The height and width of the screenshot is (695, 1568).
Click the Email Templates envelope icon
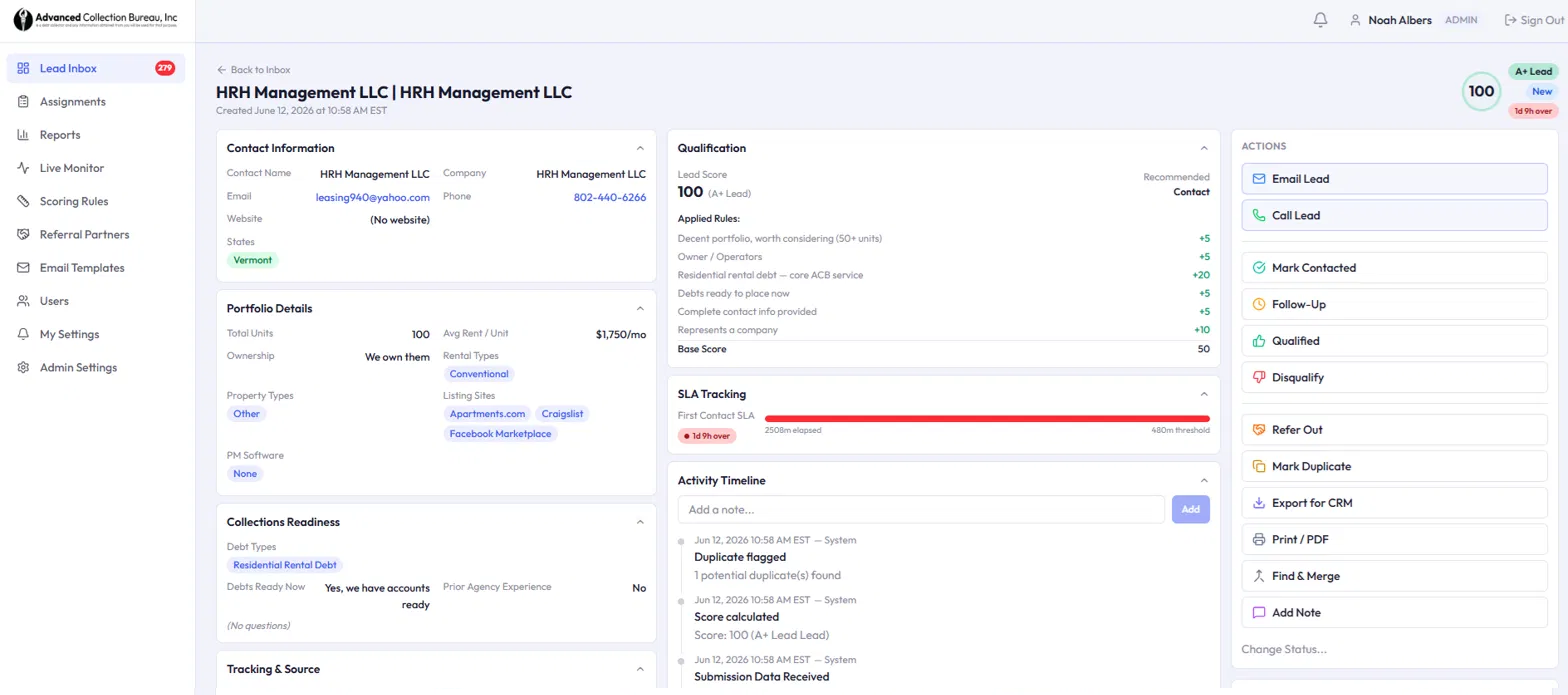pyautogui.click(x=23, y=268)
